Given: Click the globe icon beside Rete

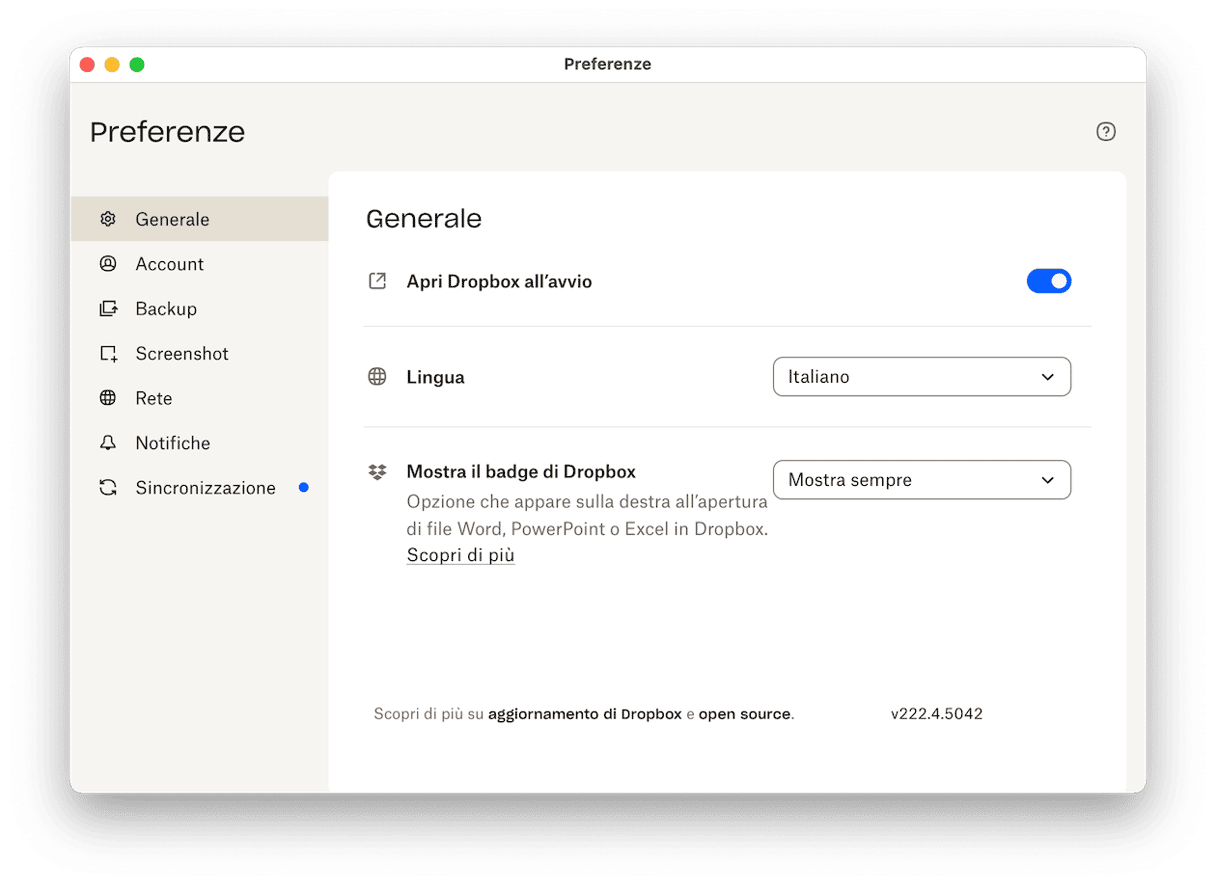Looking at the screenshot, I should coord(108,398).
